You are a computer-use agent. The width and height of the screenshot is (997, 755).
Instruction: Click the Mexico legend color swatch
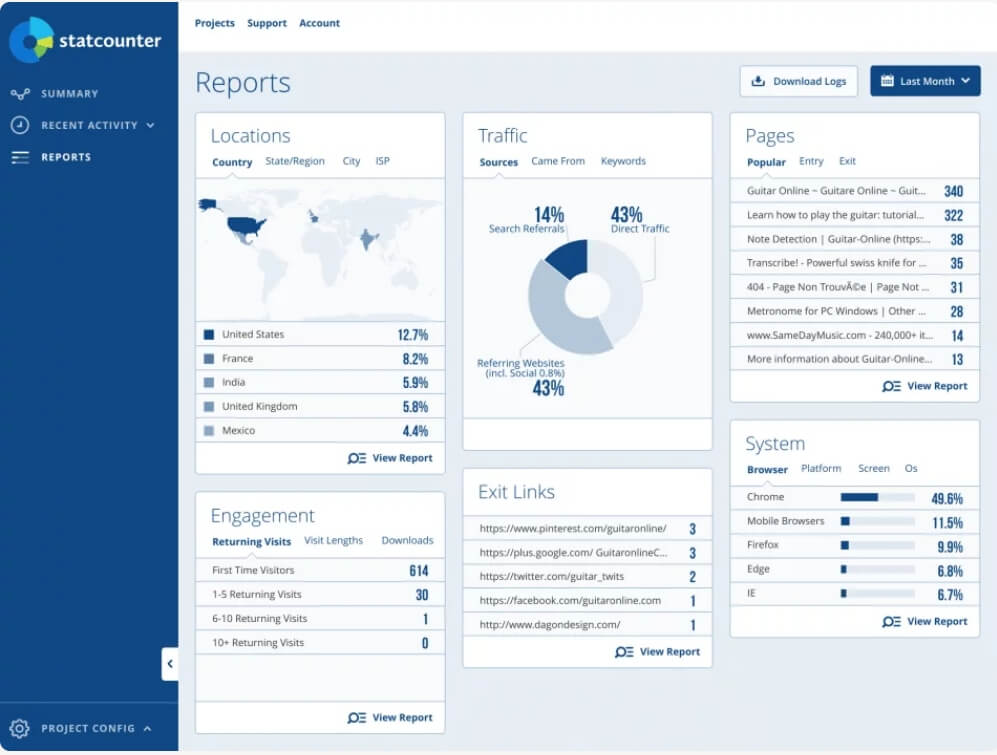[x=209, y=431]
